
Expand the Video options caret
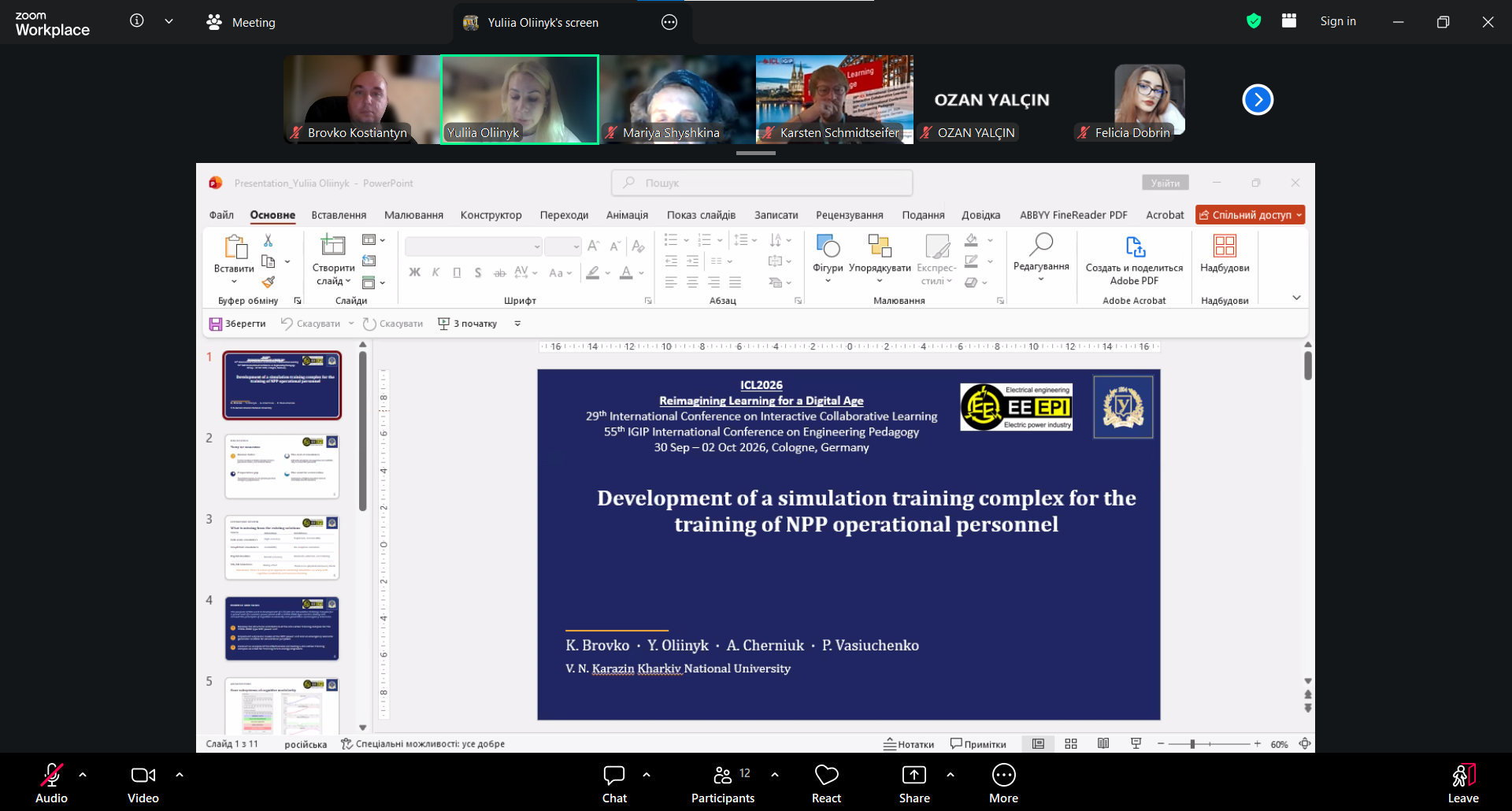(180, 775)
